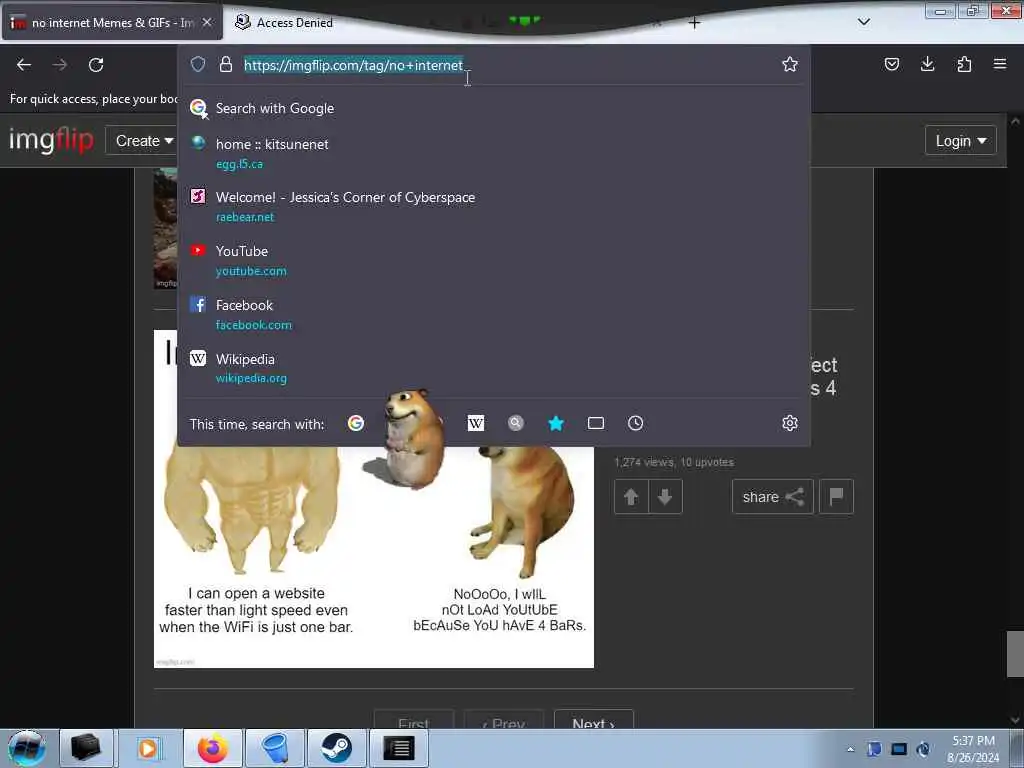Open the Pocket save icon
The image size is (1024, 768).
click(891, 64)
